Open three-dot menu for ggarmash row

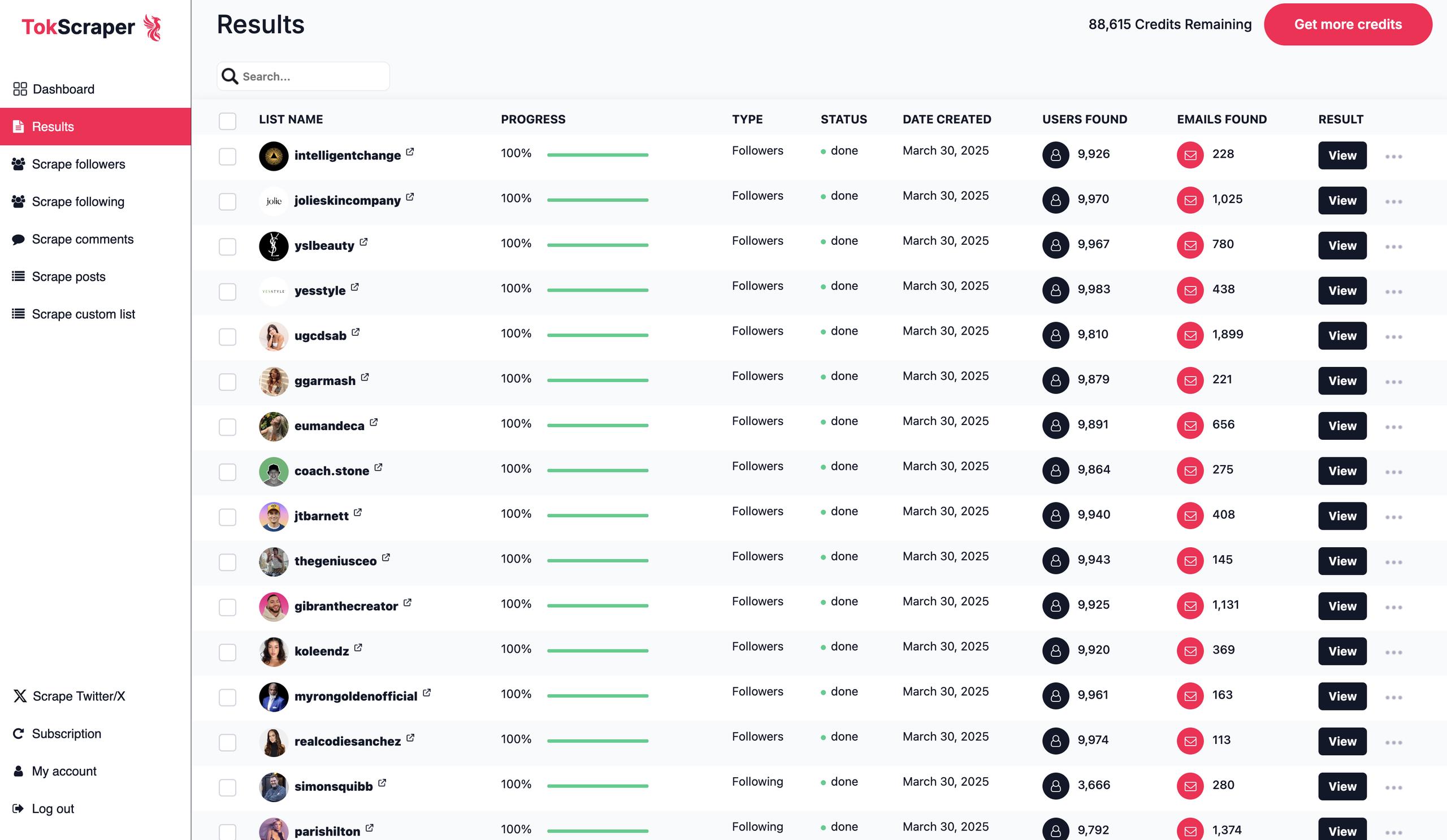(1394, 382)
